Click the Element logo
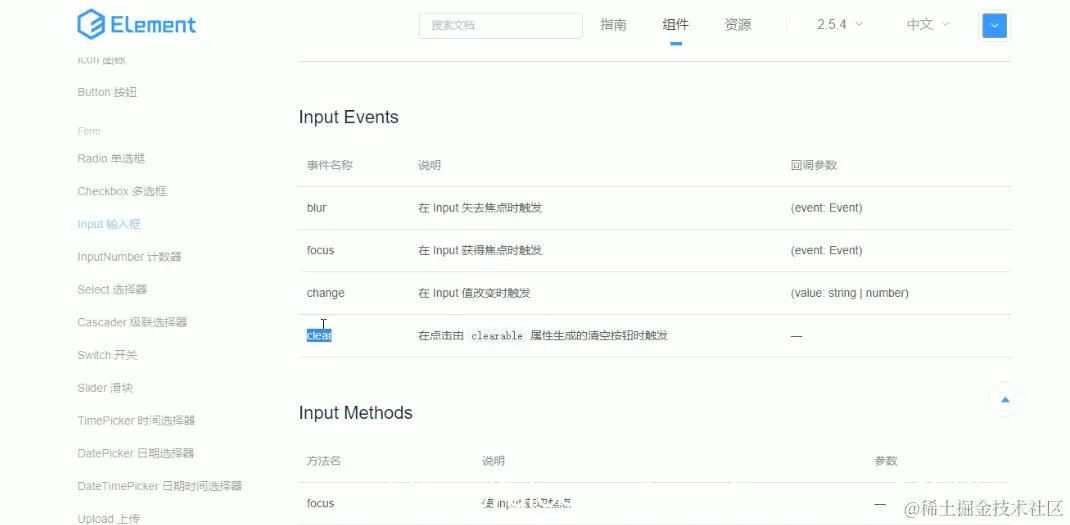The image size is (1070, 525). point(136,25)
